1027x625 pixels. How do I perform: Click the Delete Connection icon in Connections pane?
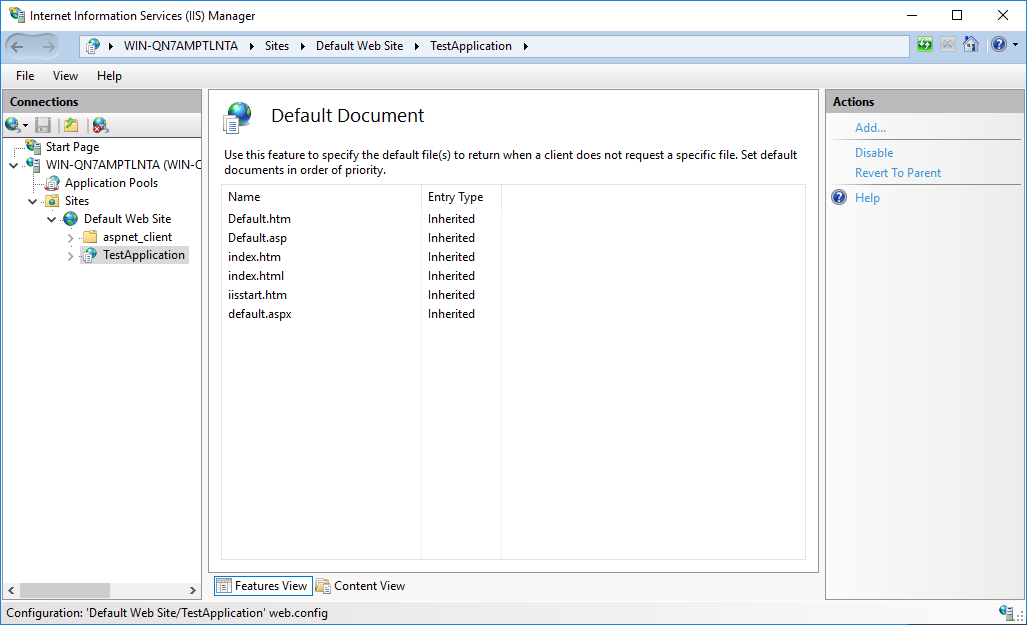click(x=98, y=124)
